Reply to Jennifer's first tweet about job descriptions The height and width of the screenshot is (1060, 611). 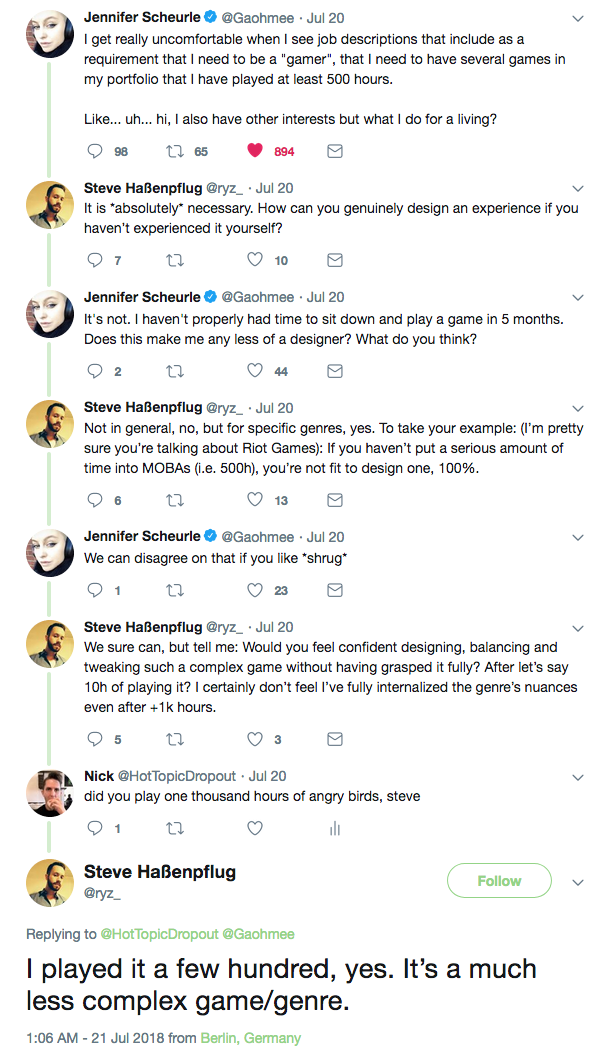click(96, 151)
